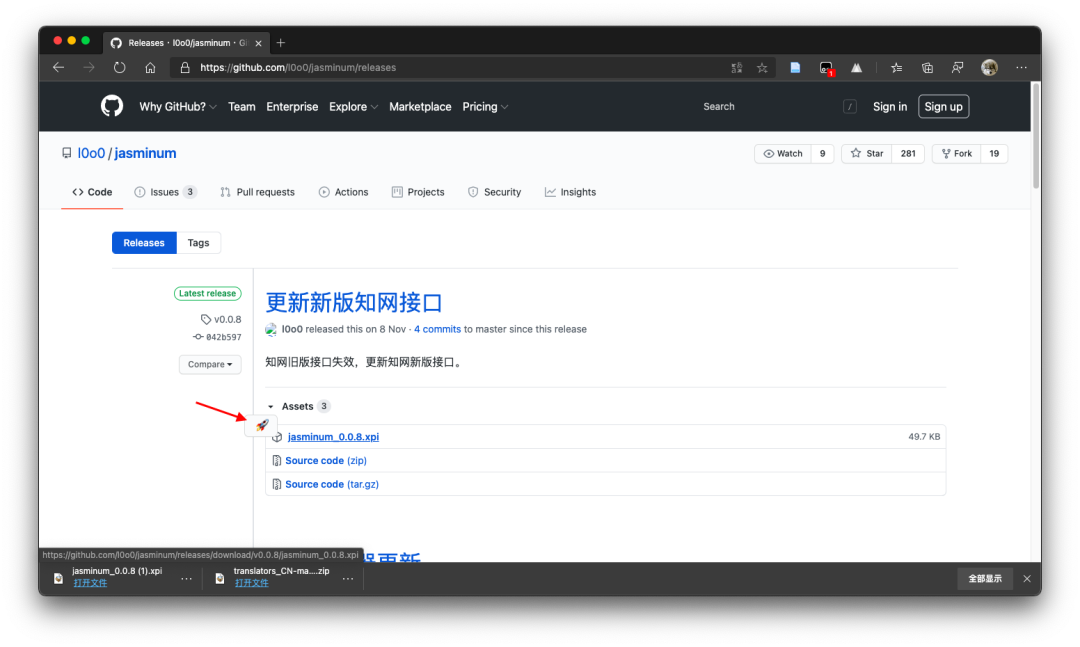
Task: Go back with the browser back arrow
Action: [x=59, y=68]
